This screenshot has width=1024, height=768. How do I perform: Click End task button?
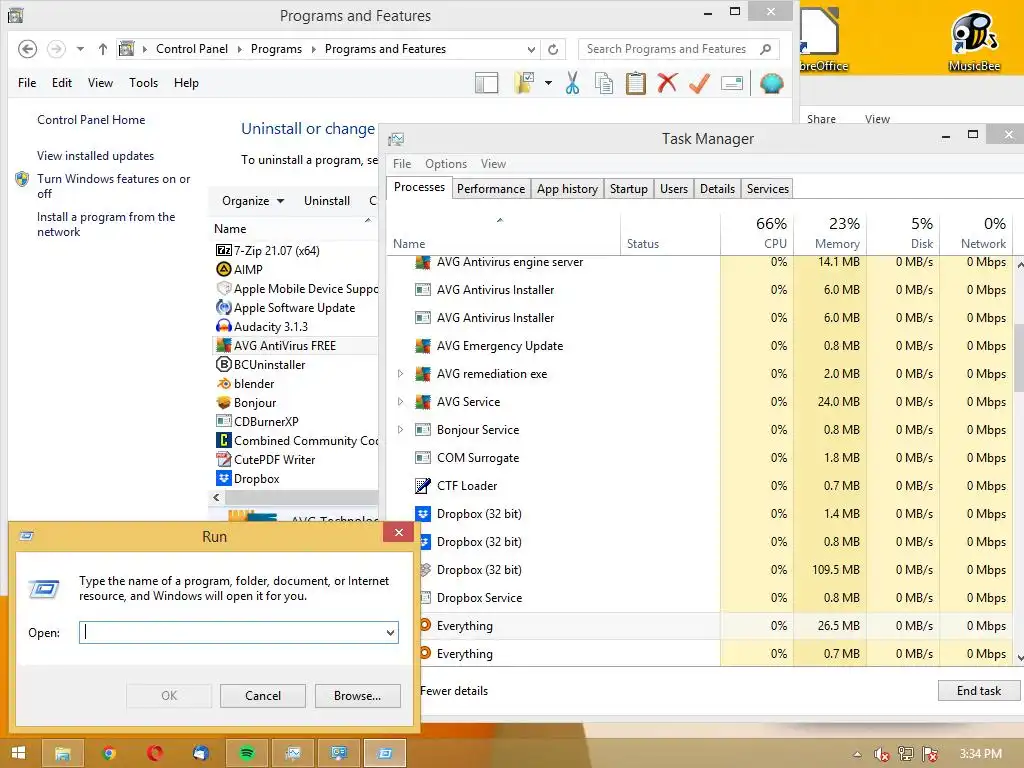(978, 691)
